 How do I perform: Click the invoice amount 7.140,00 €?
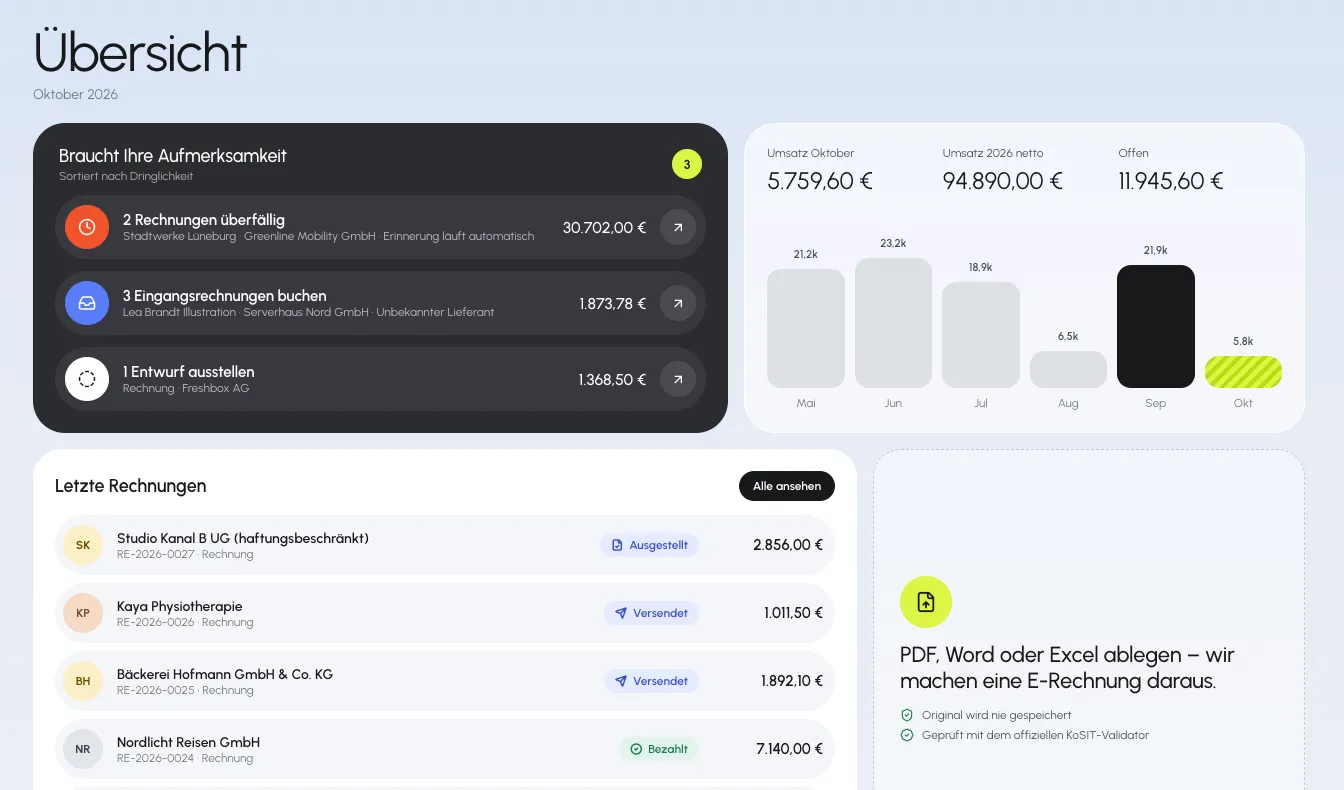[x=789, y=749]
